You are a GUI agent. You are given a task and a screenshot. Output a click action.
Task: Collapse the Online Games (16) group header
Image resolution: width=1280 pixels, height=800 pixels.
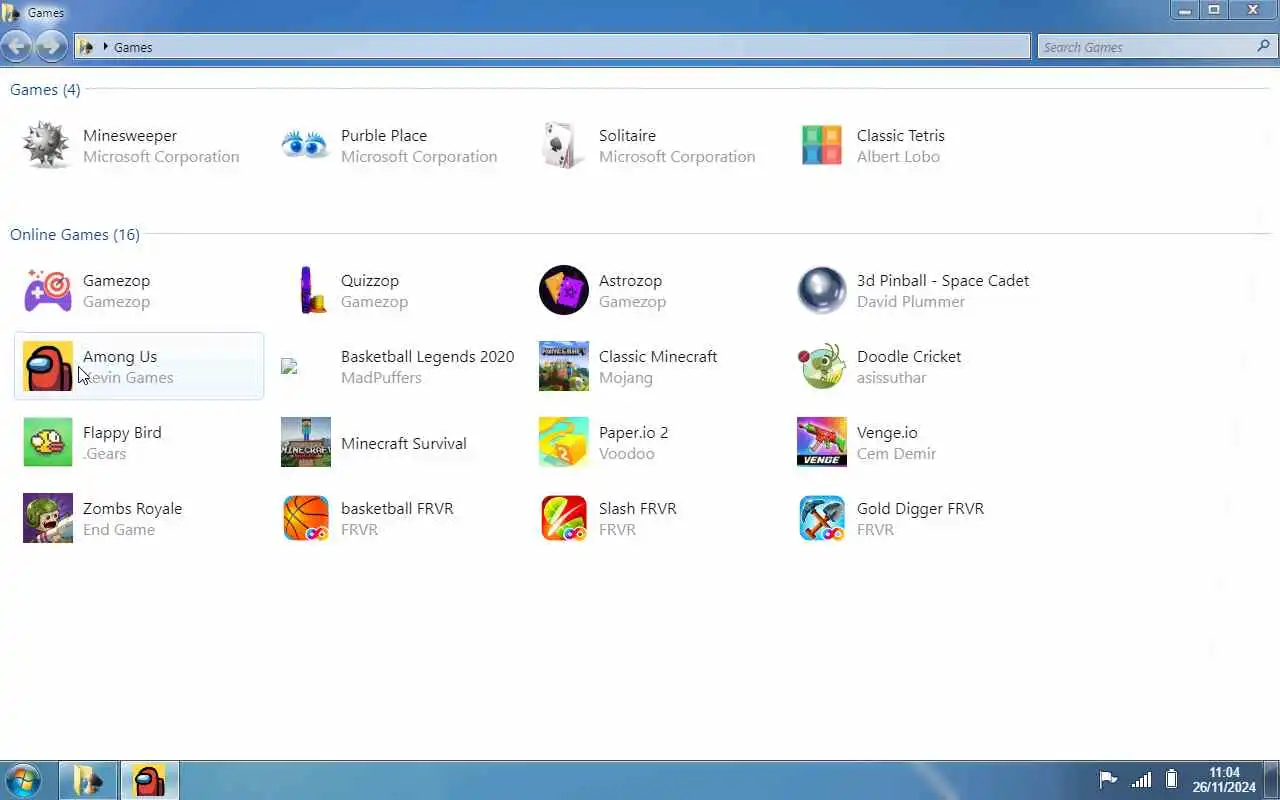pos(75,234)
